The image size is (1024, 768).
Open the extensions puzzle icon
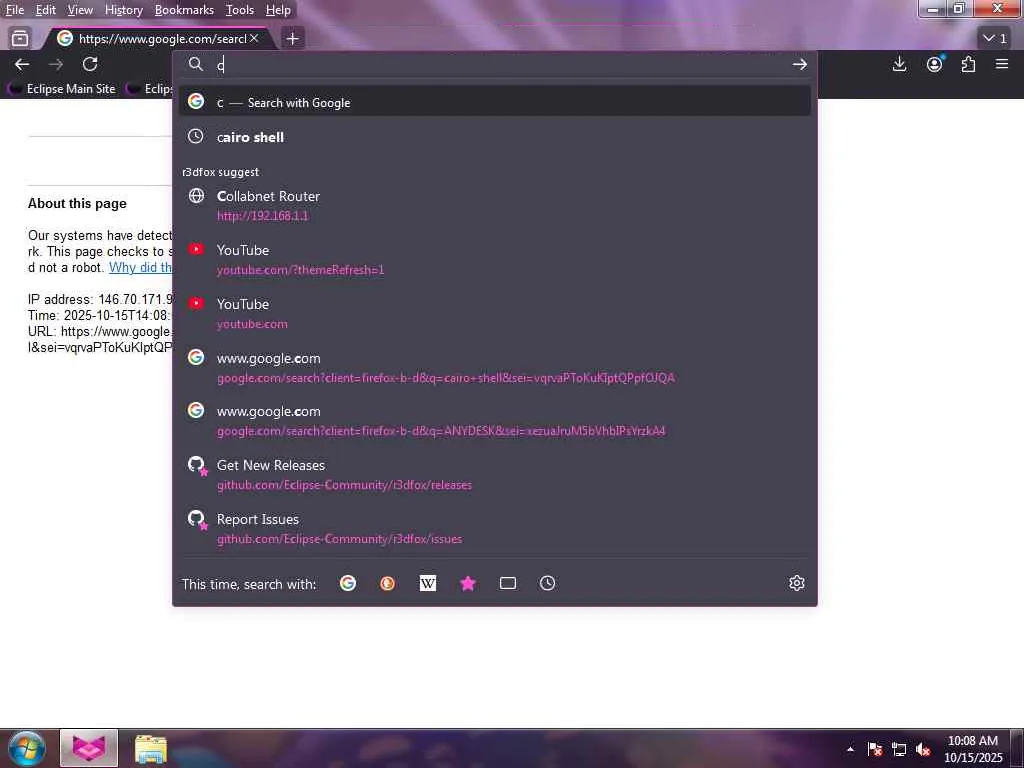[968, 64]
